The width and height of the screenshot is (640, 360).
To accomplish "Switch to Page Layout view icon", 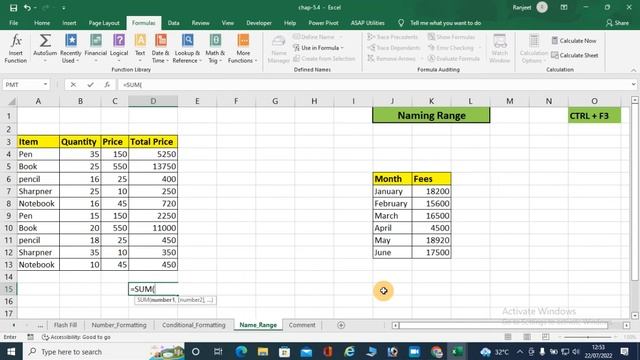I will click(527, 337).
